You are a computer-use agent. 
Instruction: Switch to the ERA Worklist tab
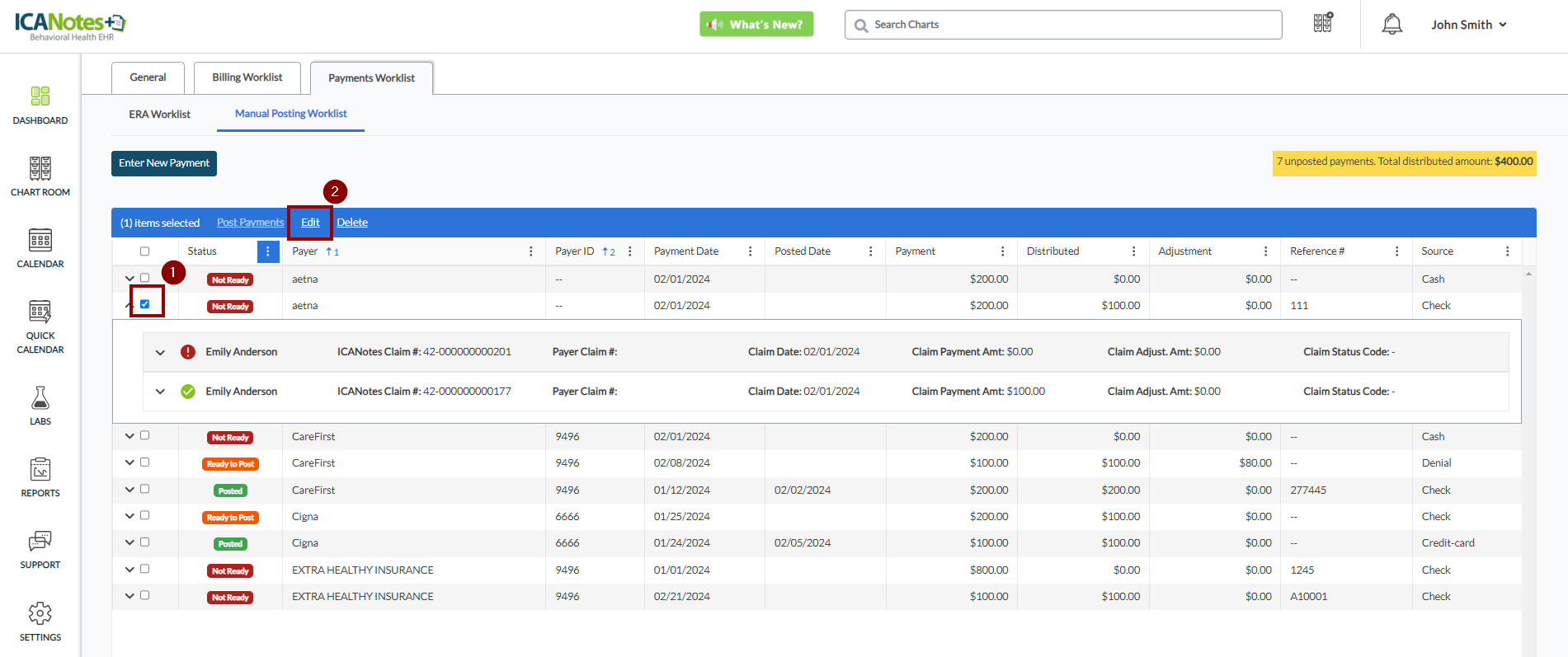159,115
